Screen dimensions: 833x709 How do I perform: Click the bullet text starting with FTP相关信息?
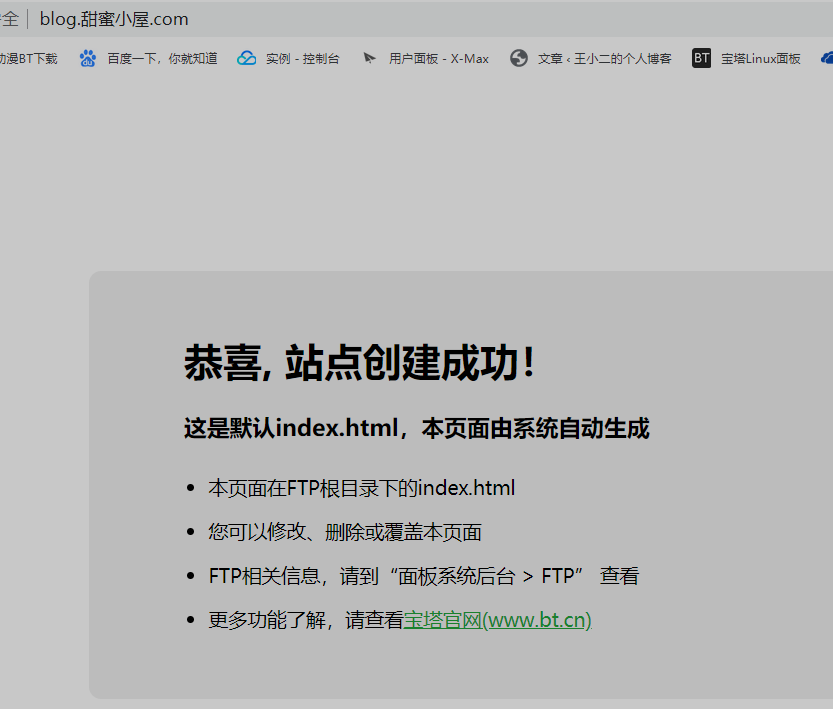click(x=423, y=576)
